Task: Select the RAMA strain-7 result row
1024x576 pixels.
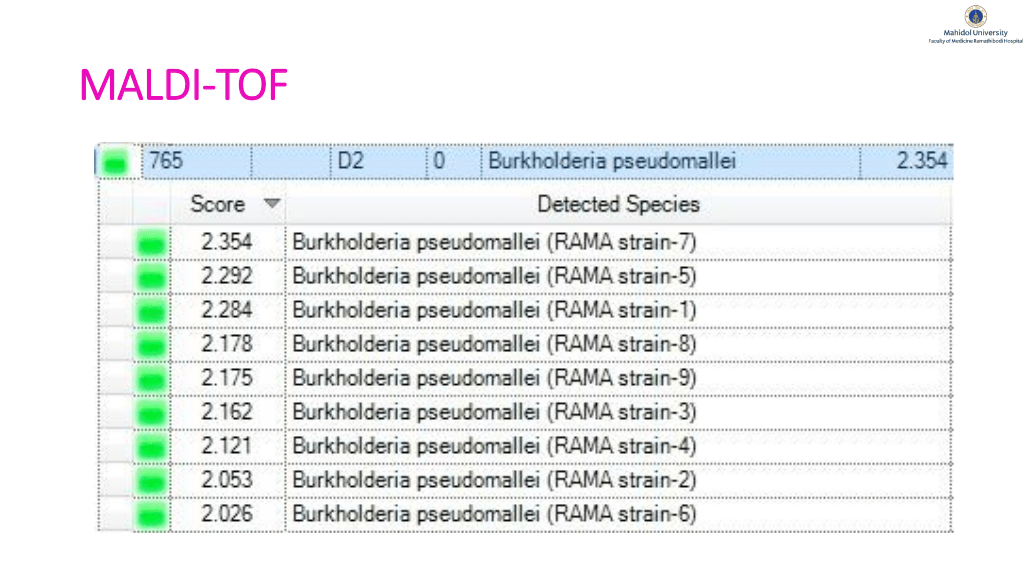Action: (x=494, y=242)
